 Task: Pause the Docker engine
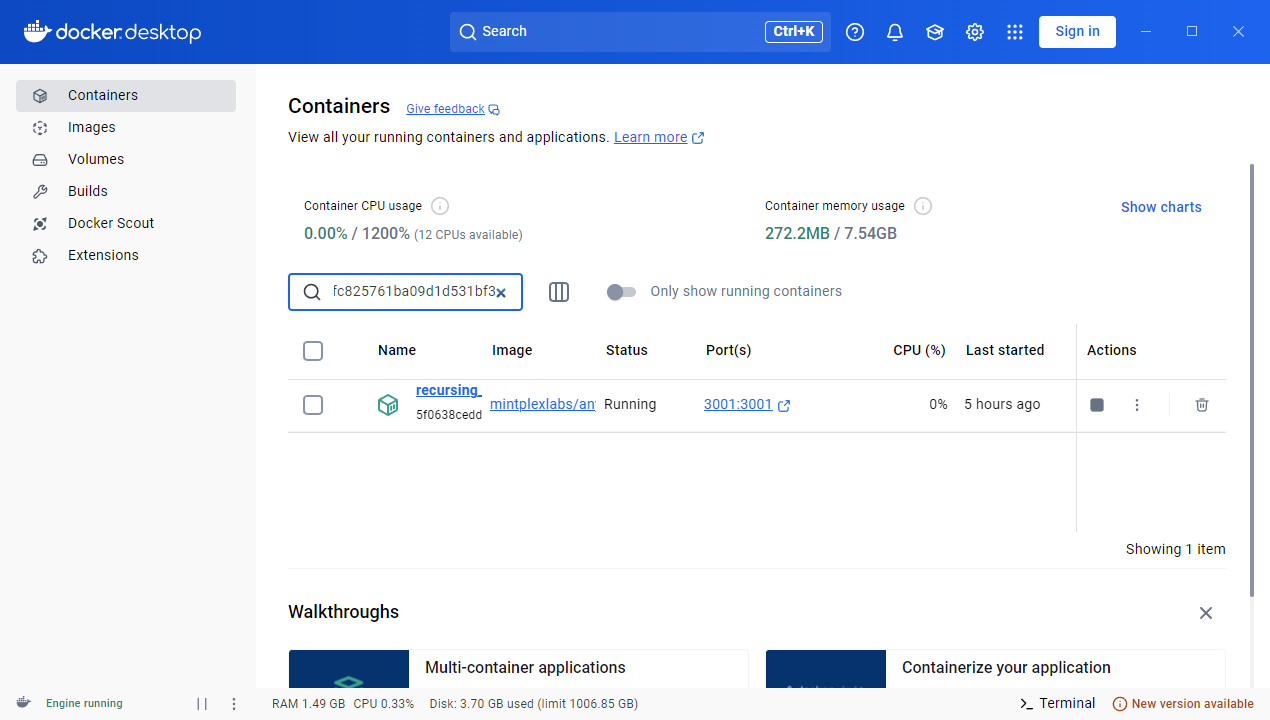202,704
